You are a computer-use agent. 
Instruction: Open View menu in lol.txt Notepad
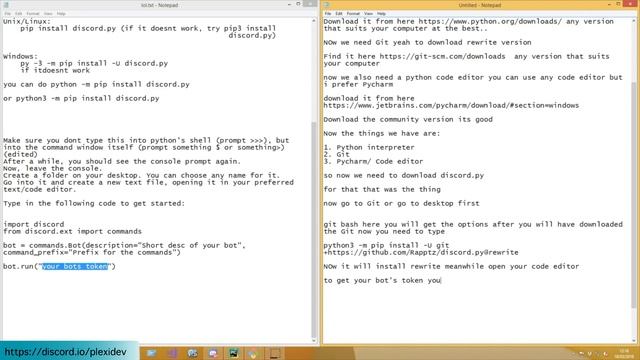coord(48,13)
